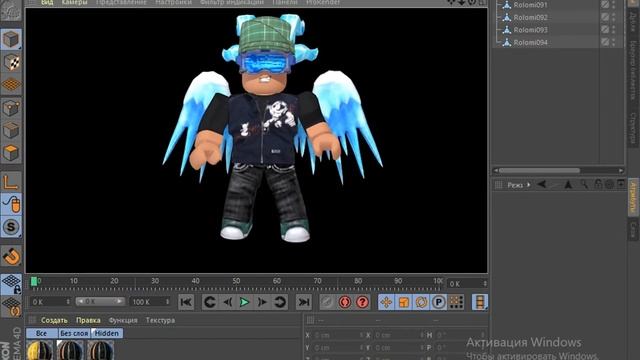640x360 pixels.
Task: Click the S Viewport Solo icon
Action: [x=11, y=227]
